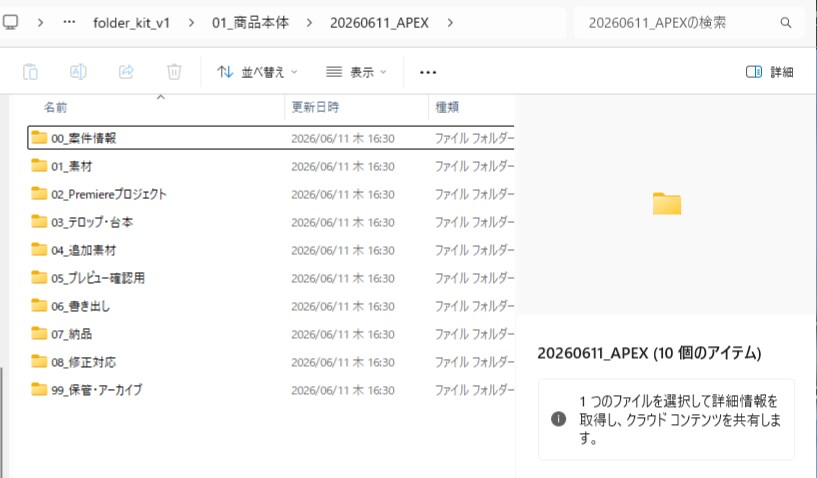Click the search magnifier icon
Screen dimensions: 817x478
coord(786,22)
